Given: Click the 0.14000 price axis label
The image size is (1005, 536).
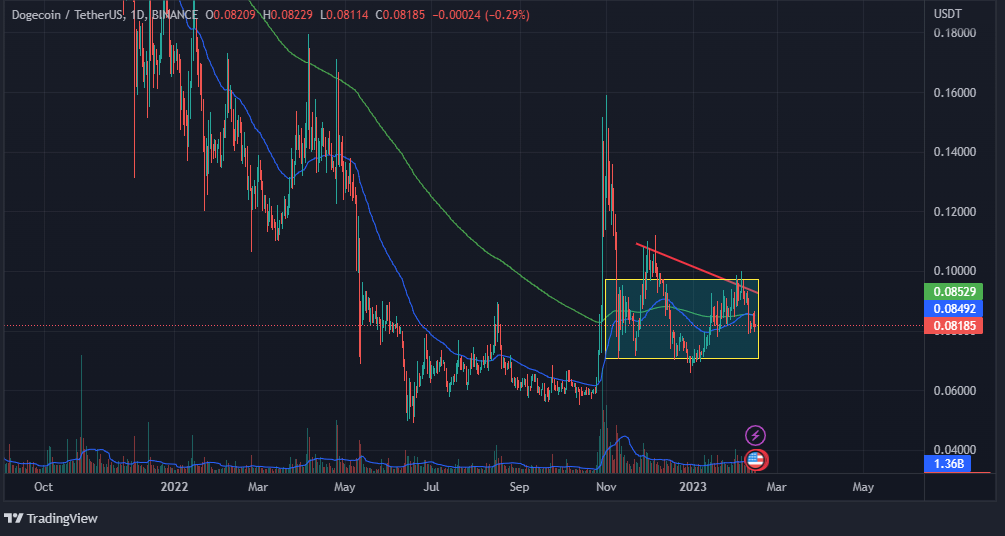Looking at the screenshot, I should pyautogui.click(x=955, y=153).
